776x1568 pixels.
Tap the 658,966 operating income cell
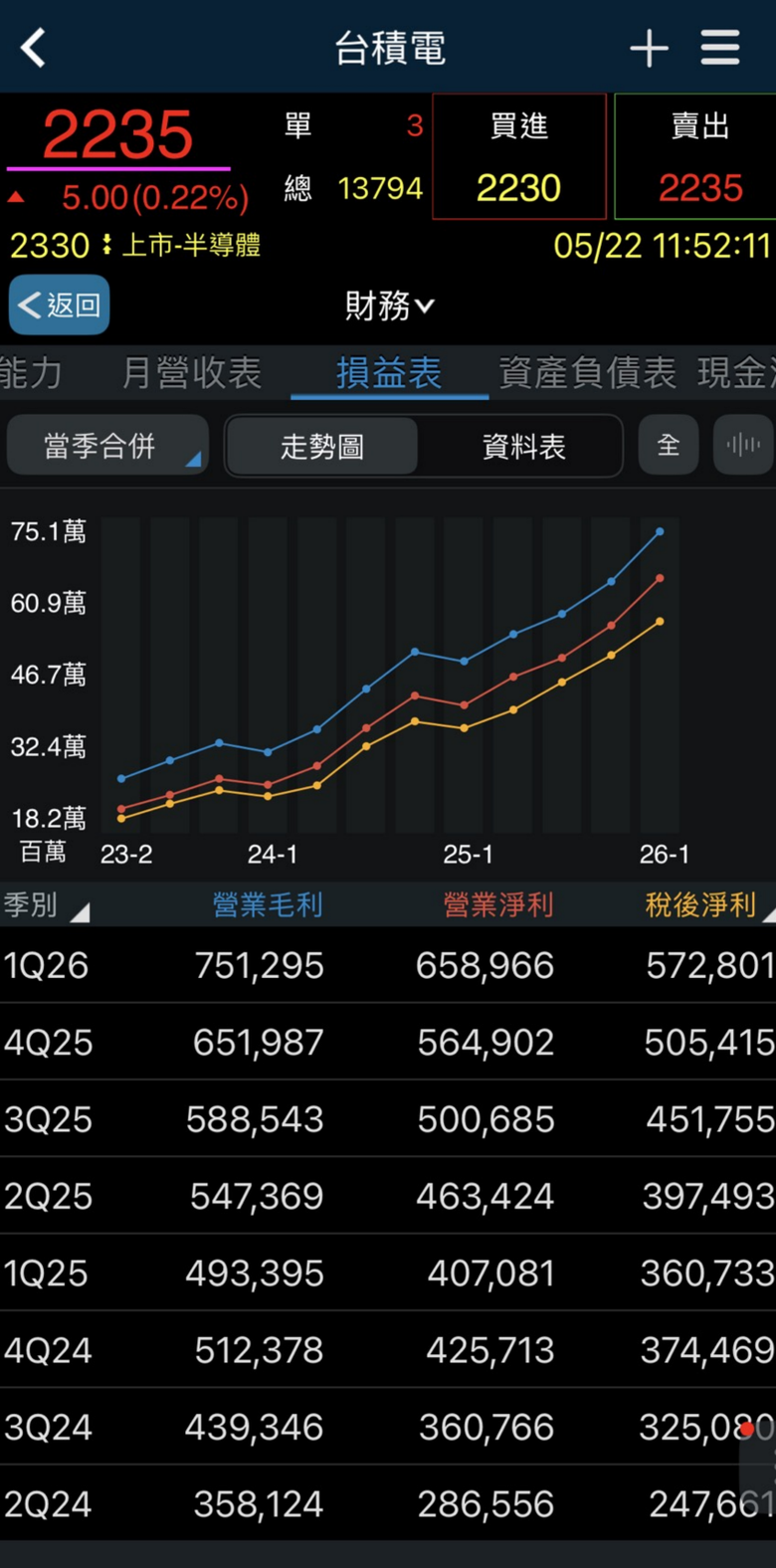pyautogui.click(x=485, y=965)
